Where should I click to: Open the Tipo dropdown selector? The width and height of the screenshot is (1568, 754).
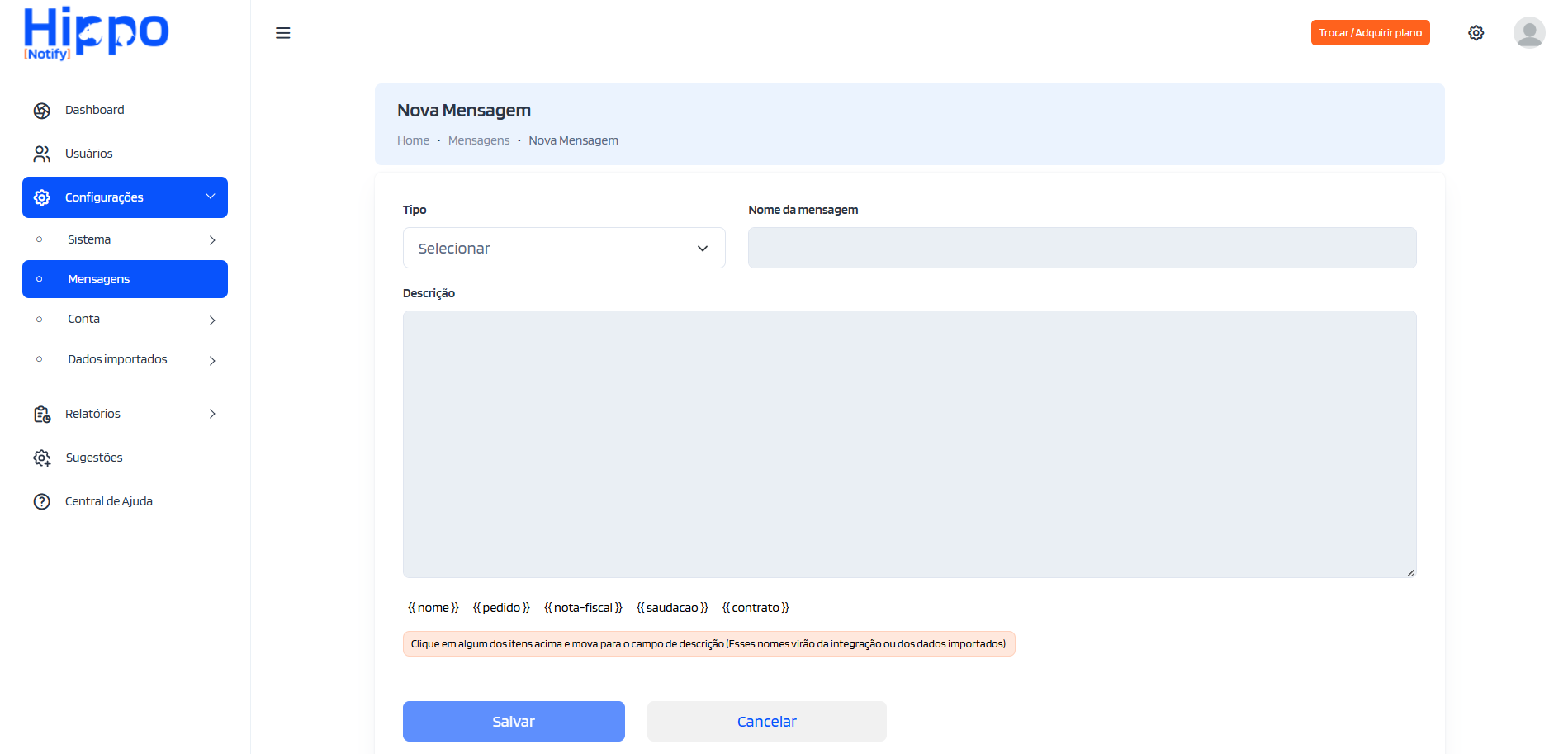coord(564,249)
